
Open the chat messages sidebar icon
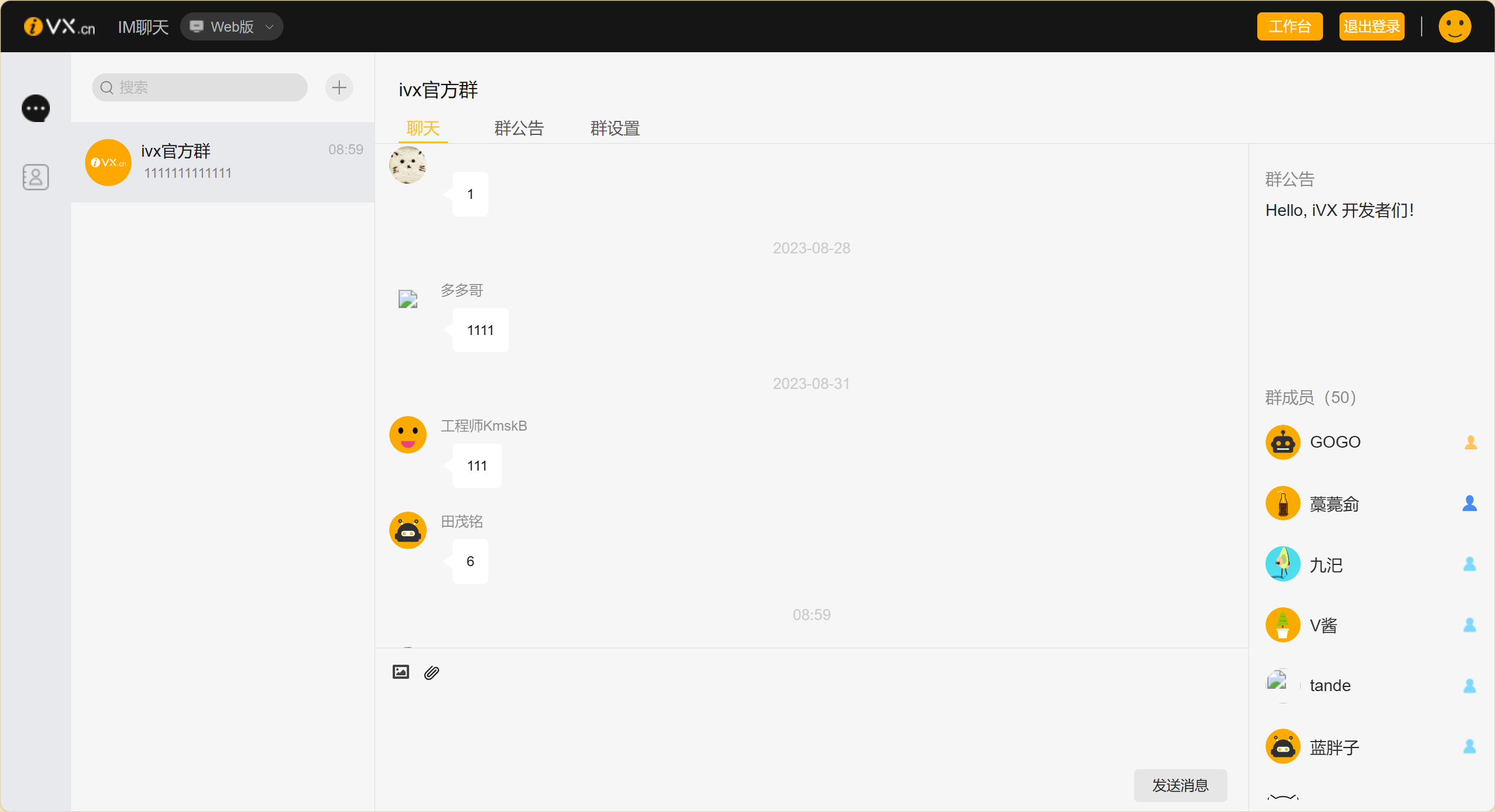(x=36, y=109)
